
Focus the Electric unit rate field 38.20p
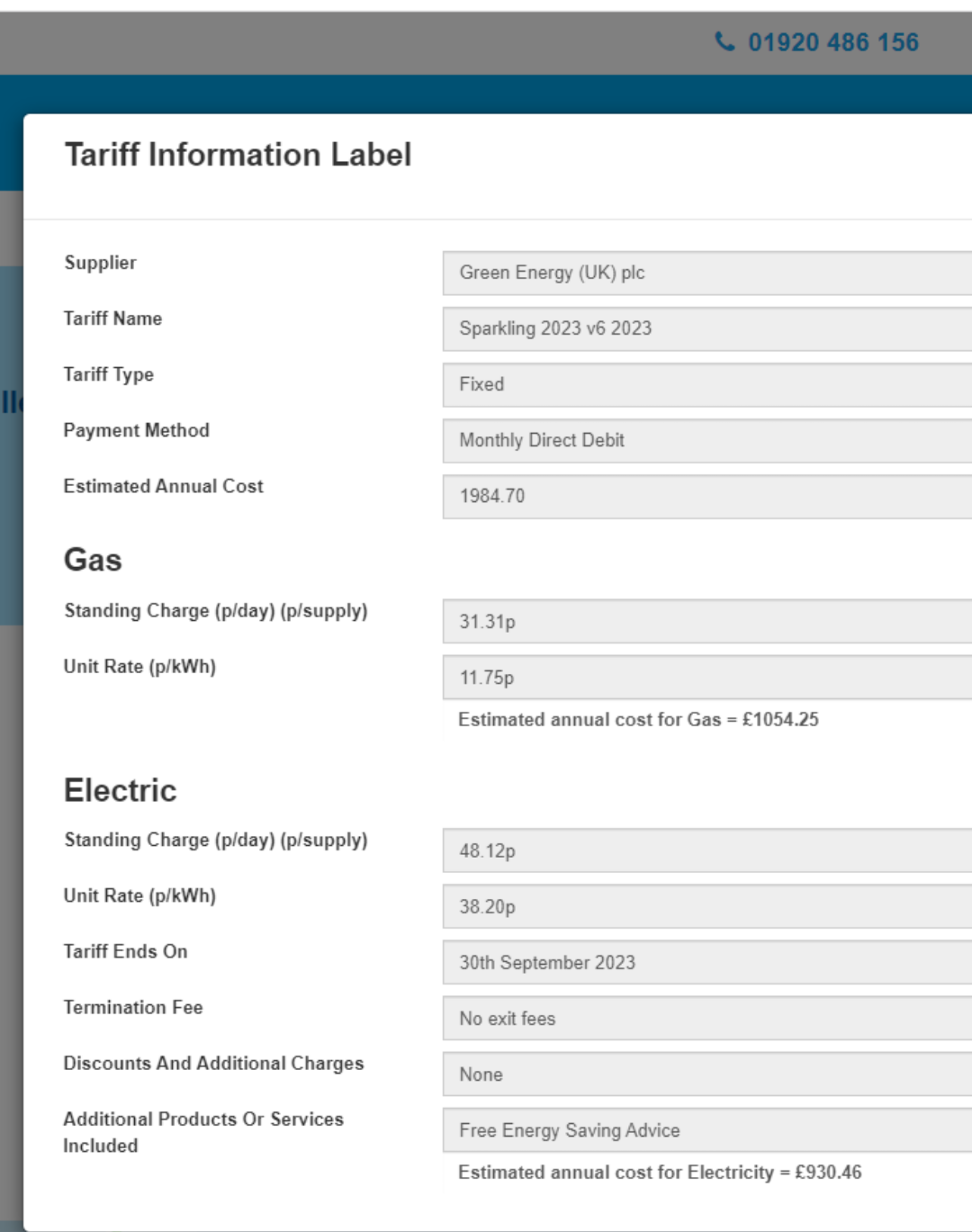[706, 906]
